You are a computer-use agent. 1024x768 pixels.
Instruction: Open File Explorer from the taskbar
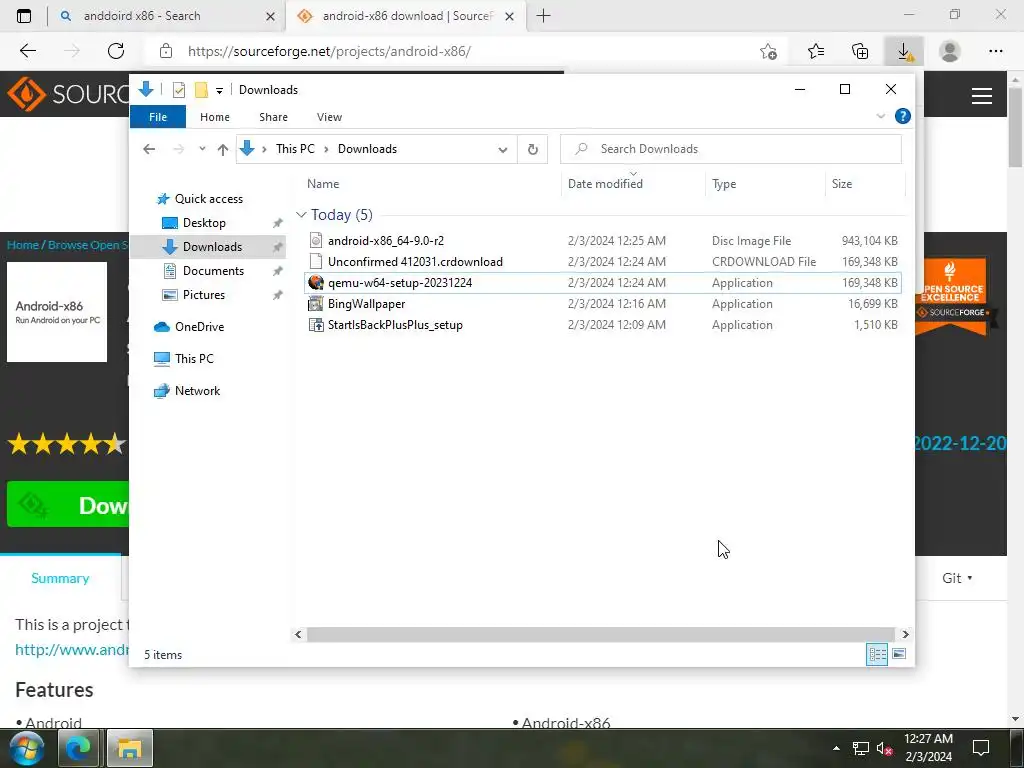[129, 748]
